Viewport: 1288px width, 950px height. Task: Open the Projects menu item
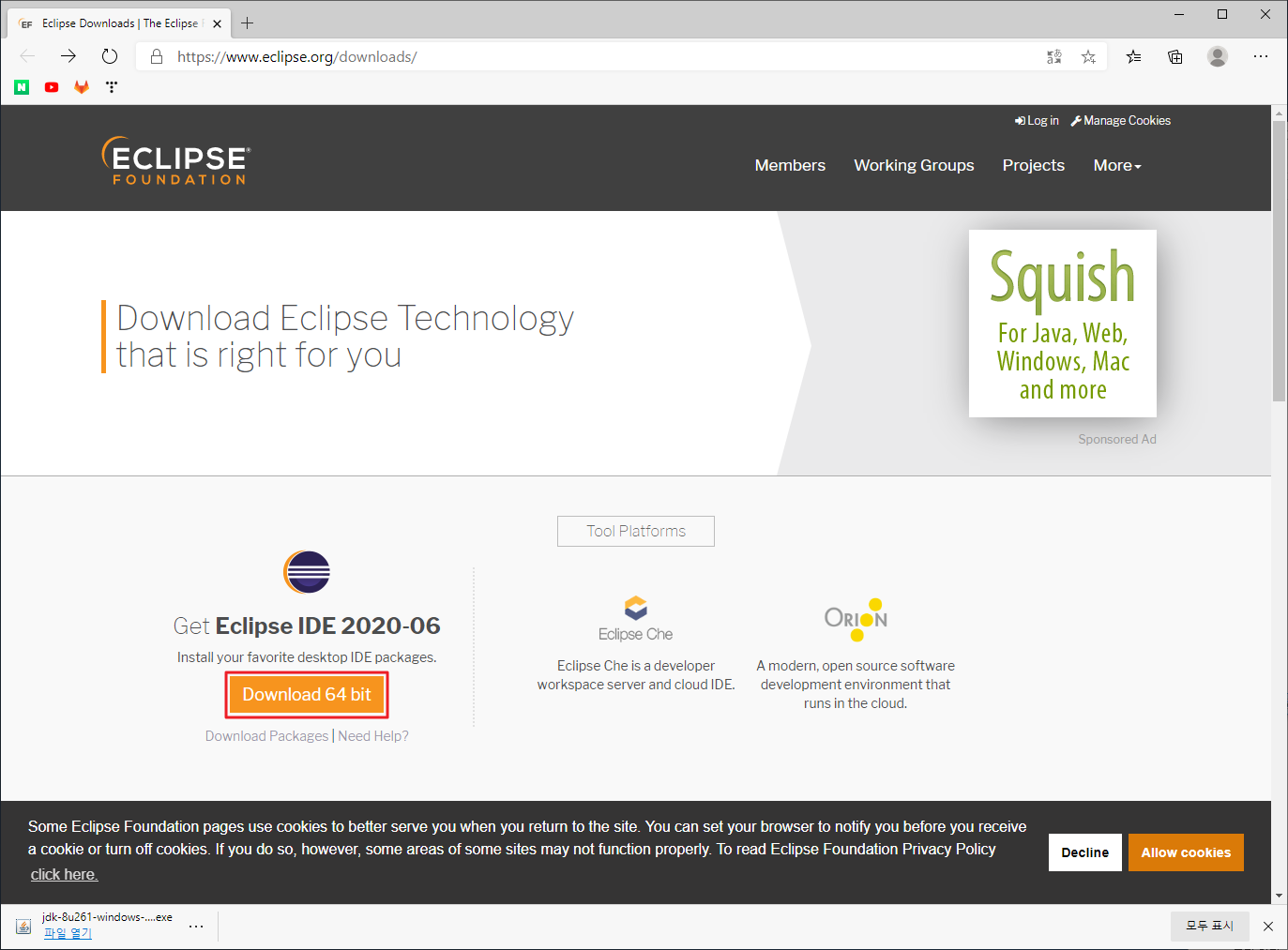(x=1033, y=165)
